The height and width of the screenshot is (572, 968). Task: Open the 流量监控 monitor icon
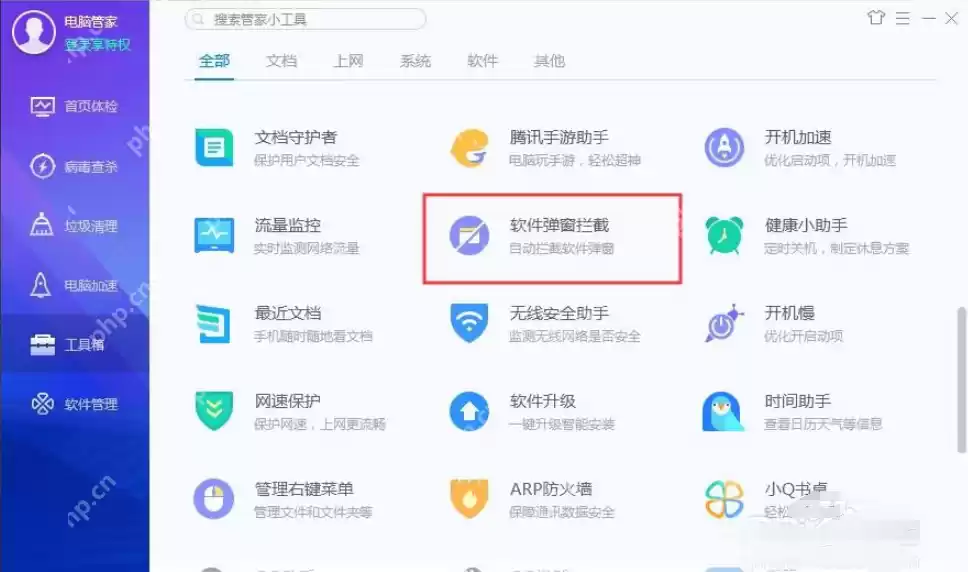pos(214,236)
